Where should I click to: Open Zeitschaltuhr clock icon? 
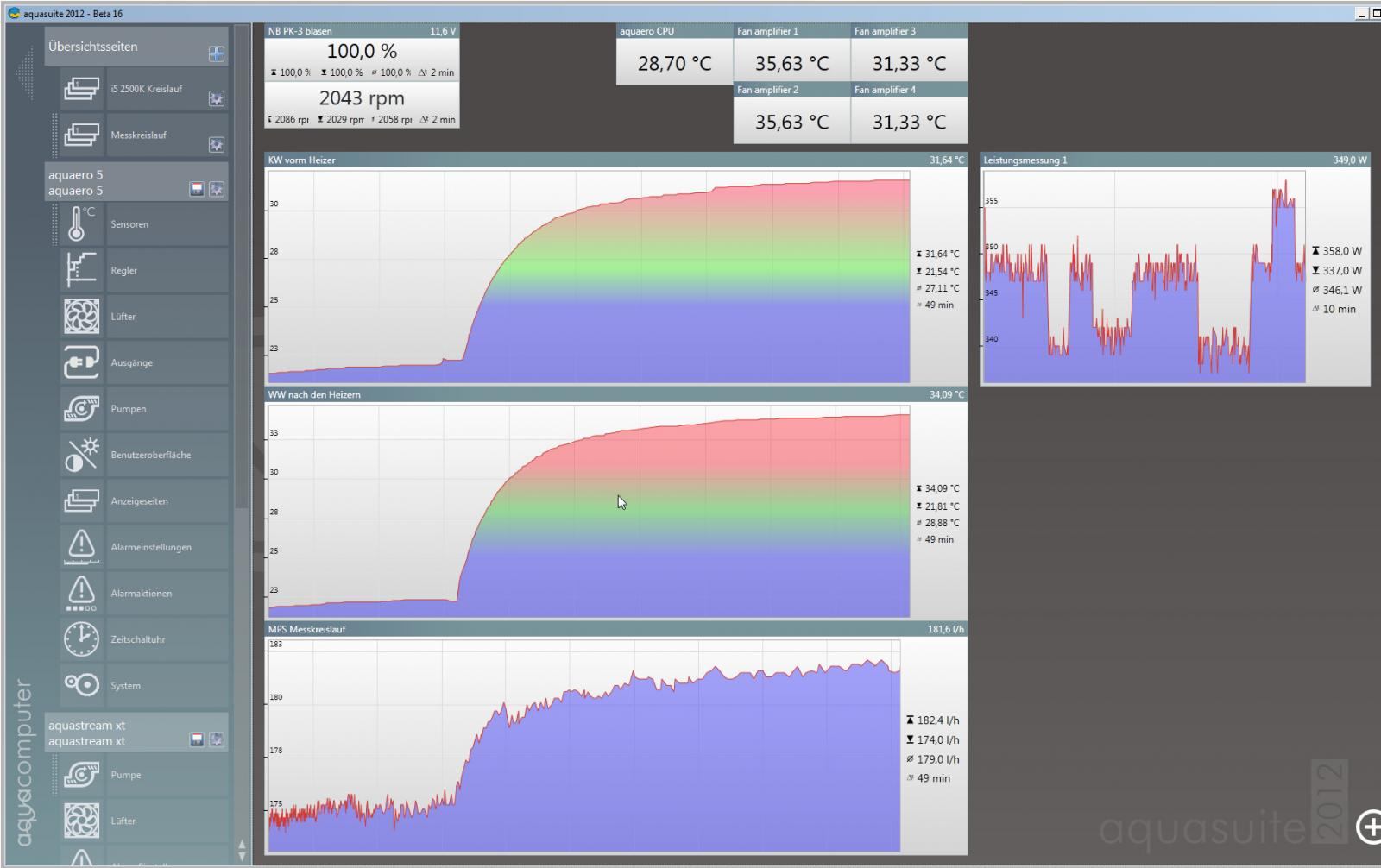tap(81, 639)
